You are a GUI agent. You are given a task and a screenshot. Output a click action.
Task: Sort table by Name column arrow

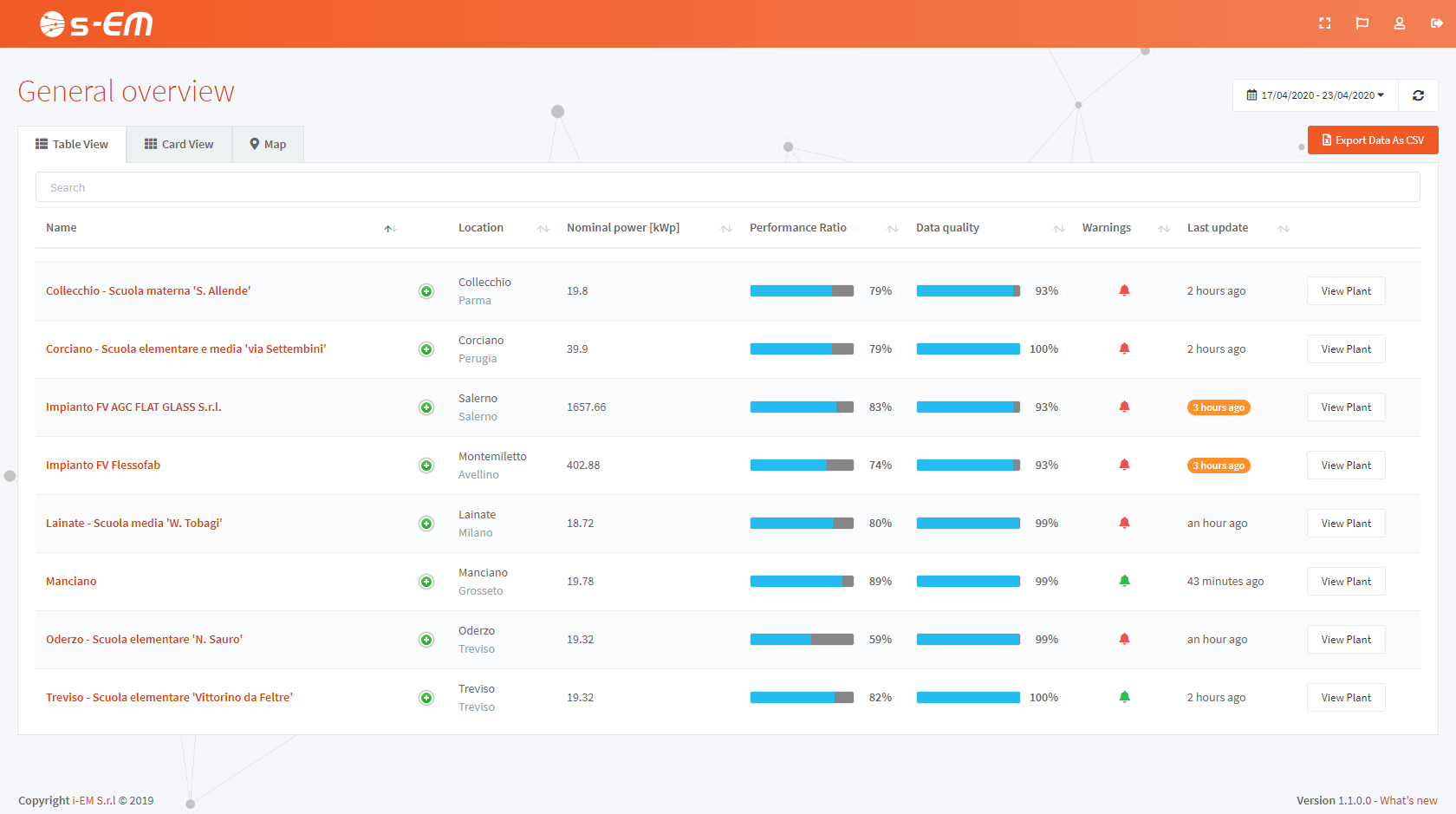click(x=391, y=229)
